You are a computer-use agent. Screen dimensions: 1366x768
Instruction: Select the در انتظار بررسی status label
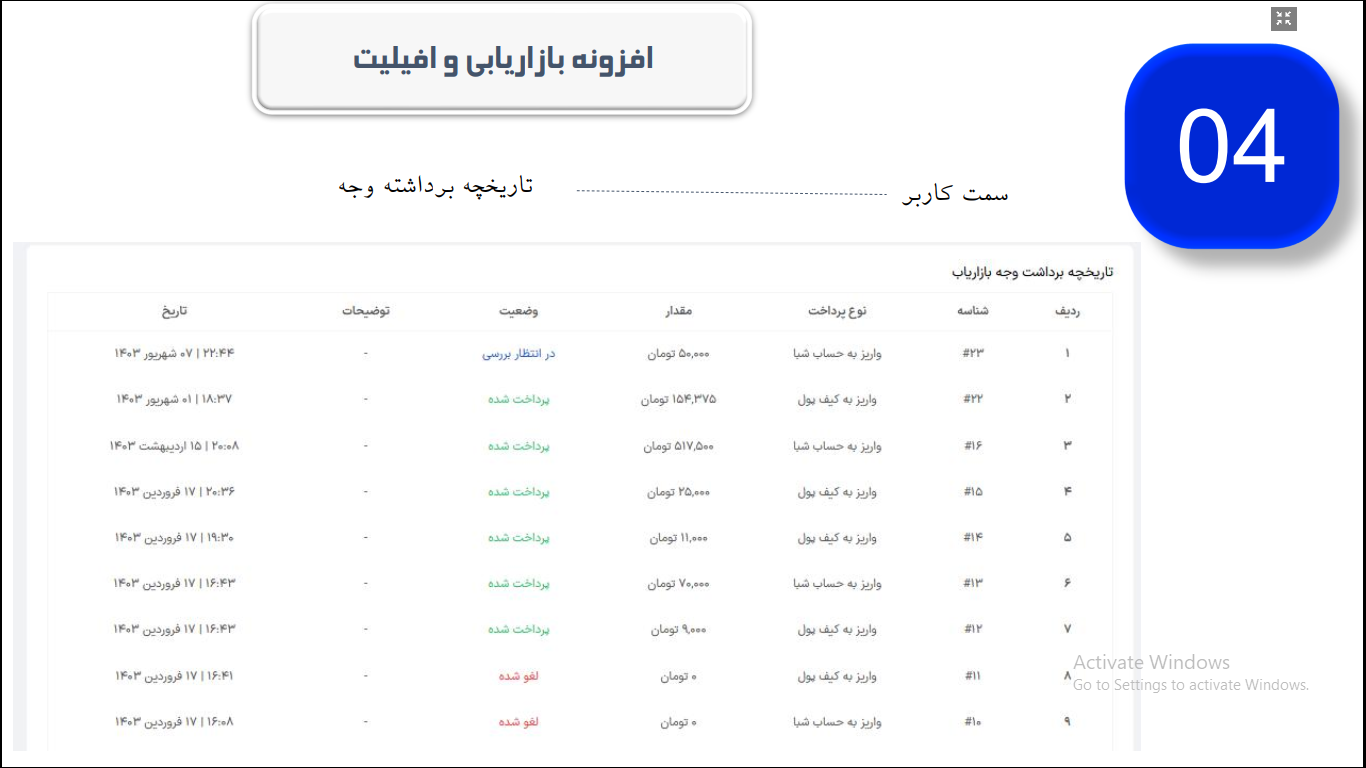519,354
